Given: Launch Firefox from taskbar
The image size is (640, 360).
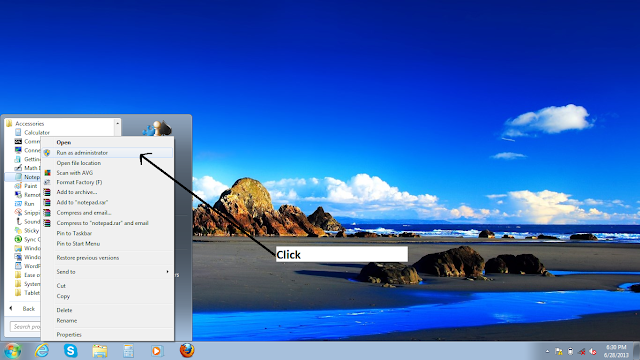Looking at the screenshot, I should pos(187,350).
